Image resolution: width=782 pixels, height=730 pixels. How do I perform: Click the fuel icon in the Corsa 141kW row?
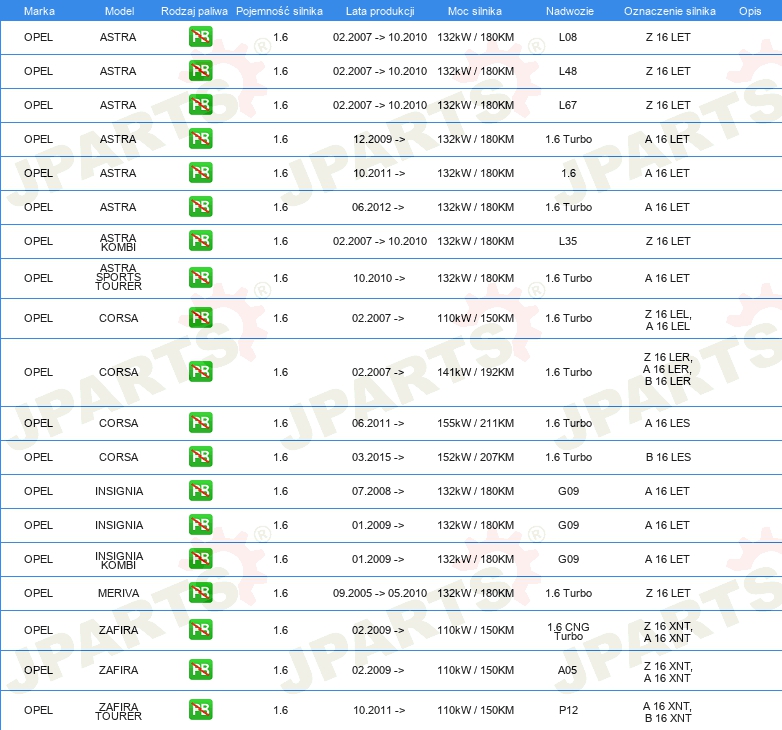[200, 372]
